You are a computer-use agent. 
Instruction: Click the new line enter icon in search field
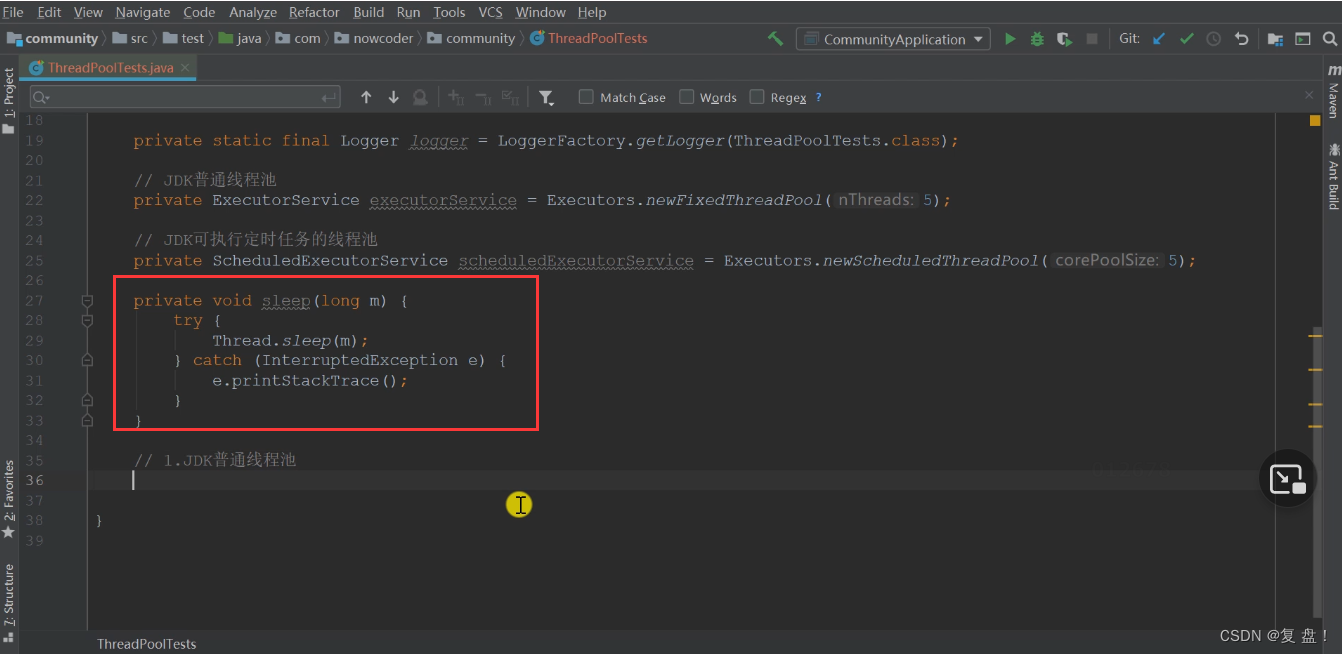329,97
